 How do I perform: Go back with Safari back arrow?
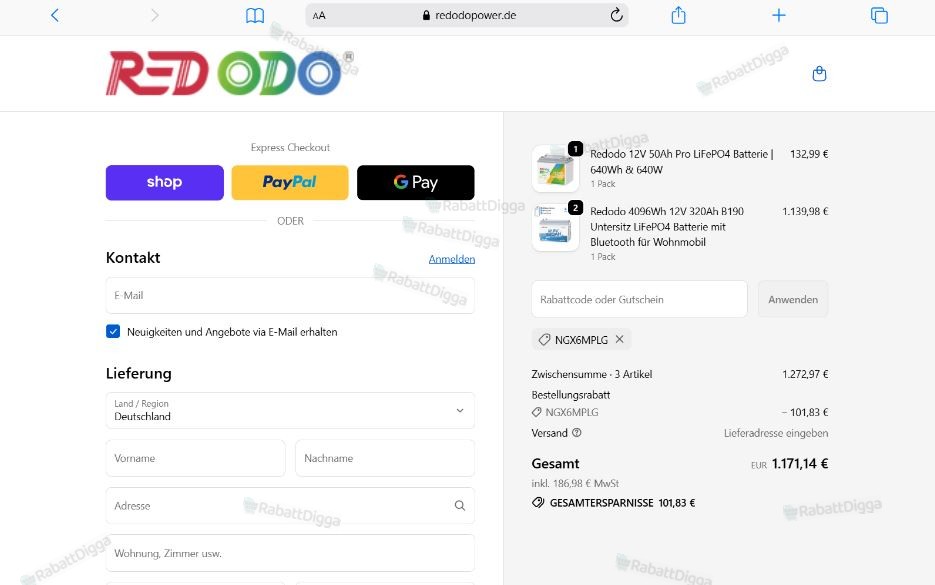click(x=55, y=15)
